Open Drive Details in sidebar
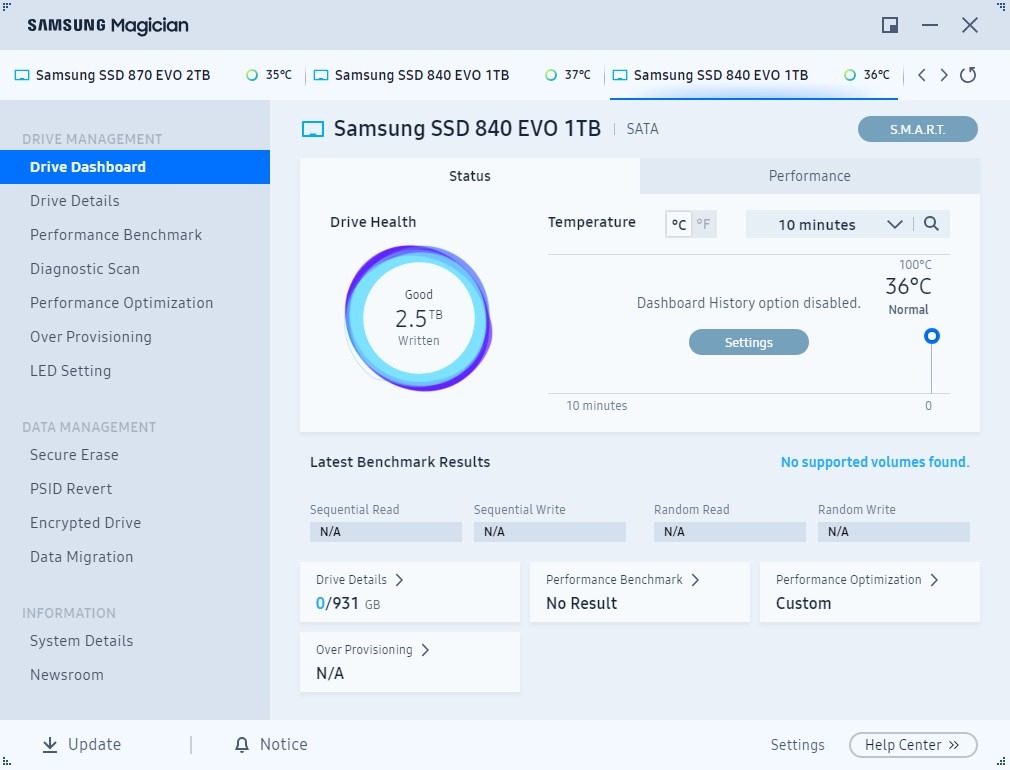 (x=135, y=201)
